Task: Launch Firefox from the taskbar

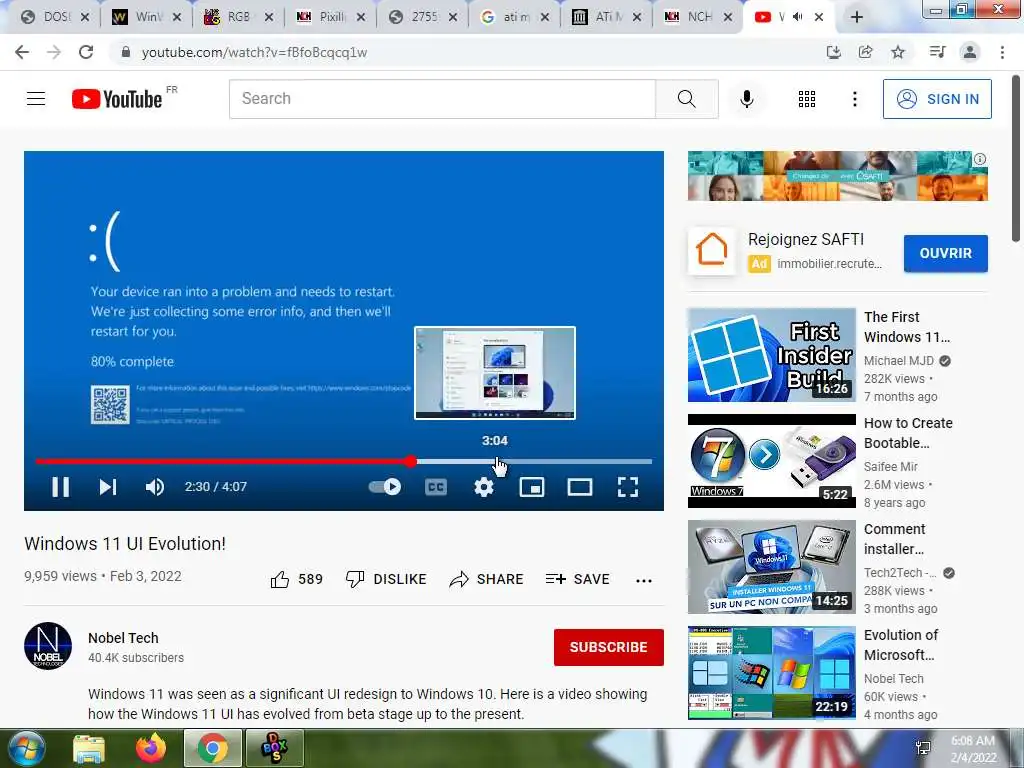Action: [x=151, y=748]
